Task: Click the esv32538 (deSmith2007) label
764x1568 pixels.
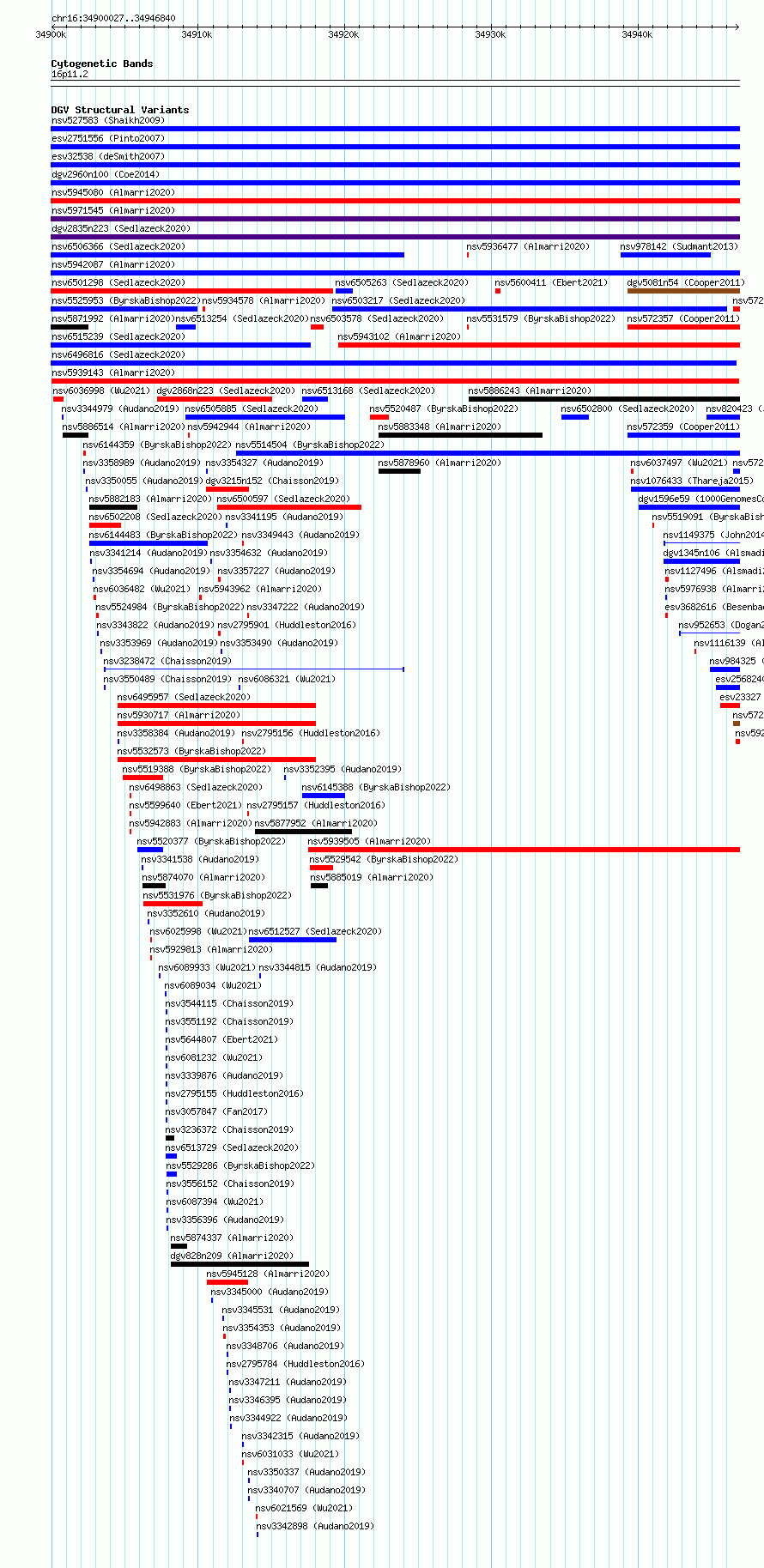Action: click(107, 156)
